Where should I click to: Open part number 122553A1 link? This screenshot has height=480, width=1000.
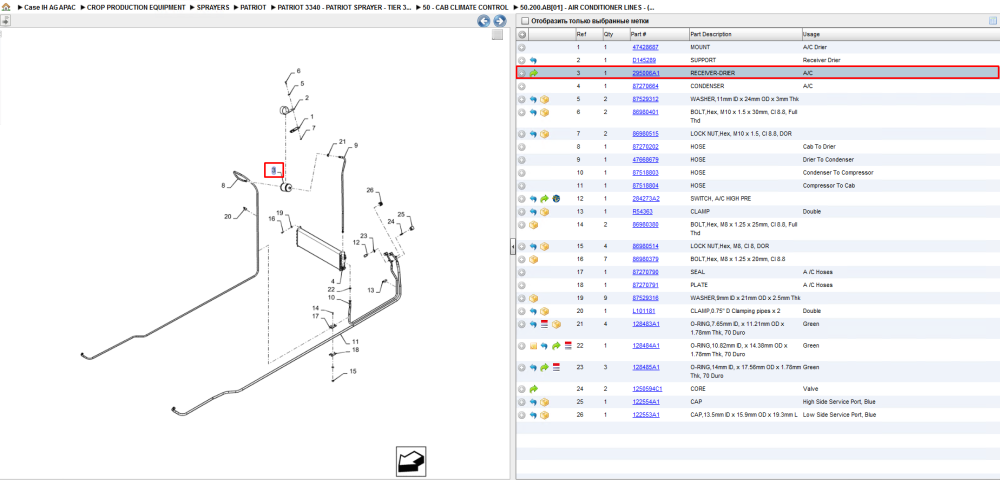(645, 415)
